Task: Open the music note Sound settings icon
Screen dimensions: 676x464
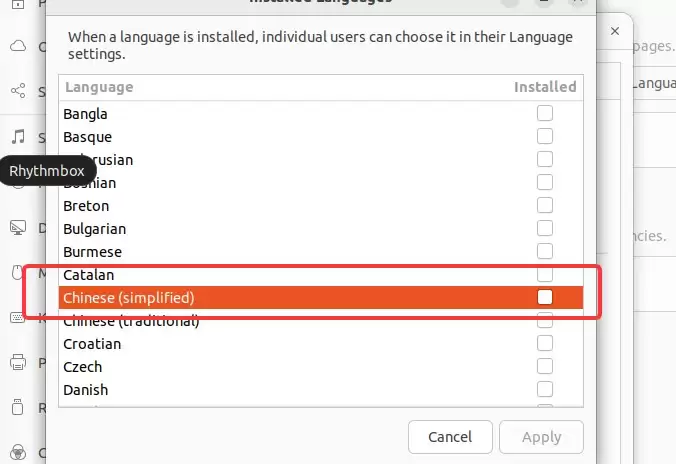Action: (18, 137)
